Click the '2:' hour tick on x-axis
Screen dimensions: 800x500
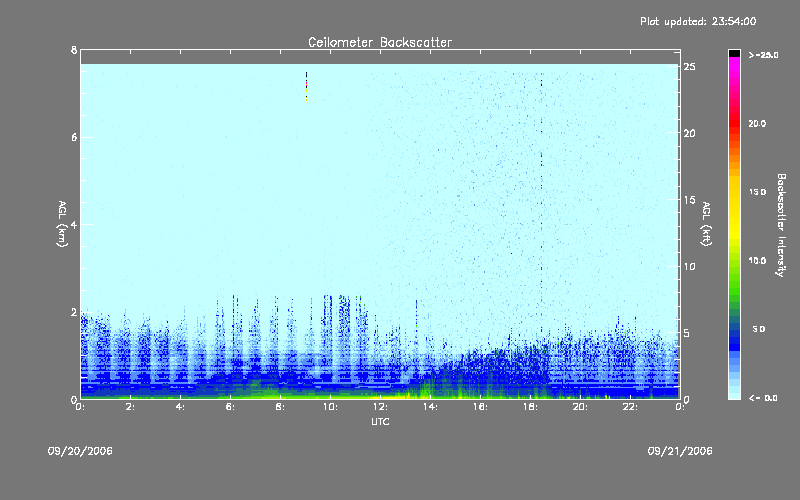coord(131,407)
